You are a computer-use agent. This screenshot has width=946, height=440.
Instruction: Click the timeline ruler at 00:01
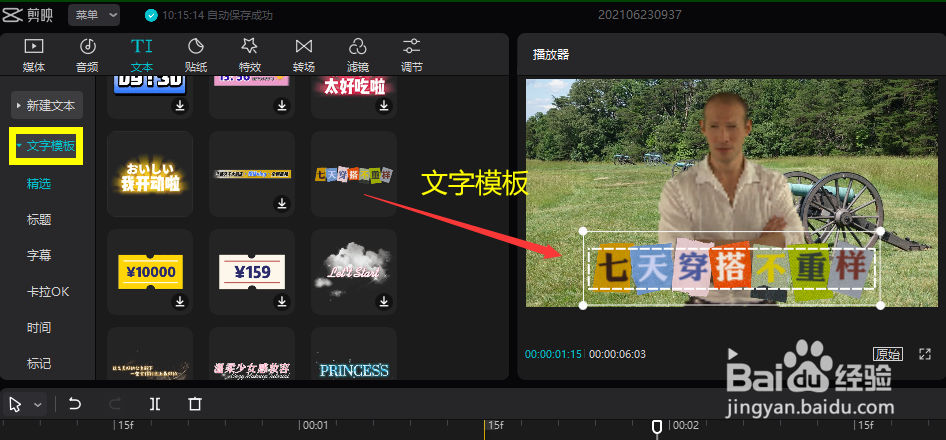click(315, 426)
